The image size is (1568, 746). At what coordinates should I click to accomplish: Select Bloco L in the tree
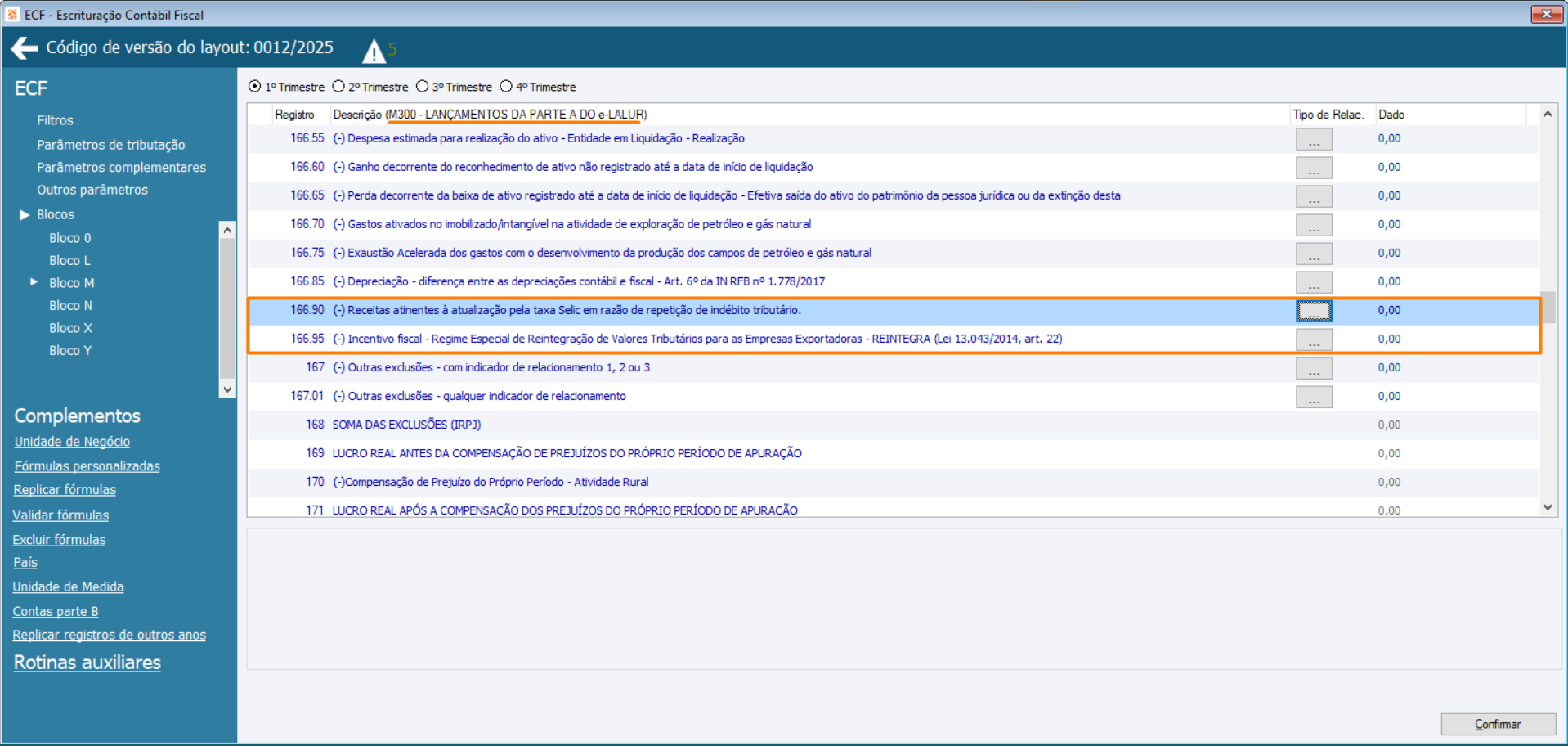point(69,260)
